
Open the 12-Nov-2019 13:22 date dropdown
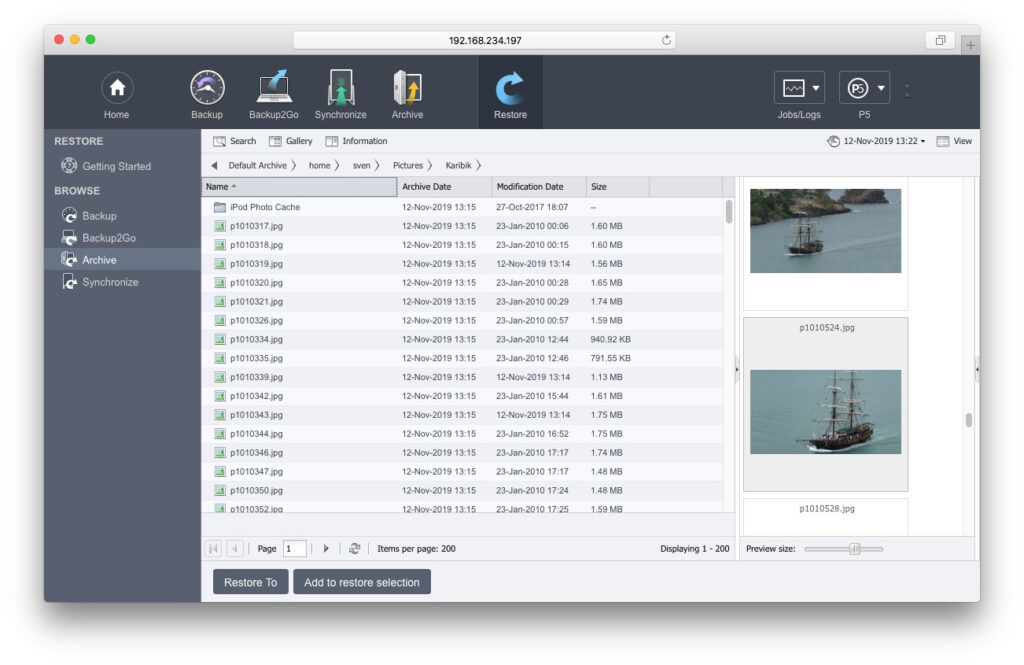876,141
